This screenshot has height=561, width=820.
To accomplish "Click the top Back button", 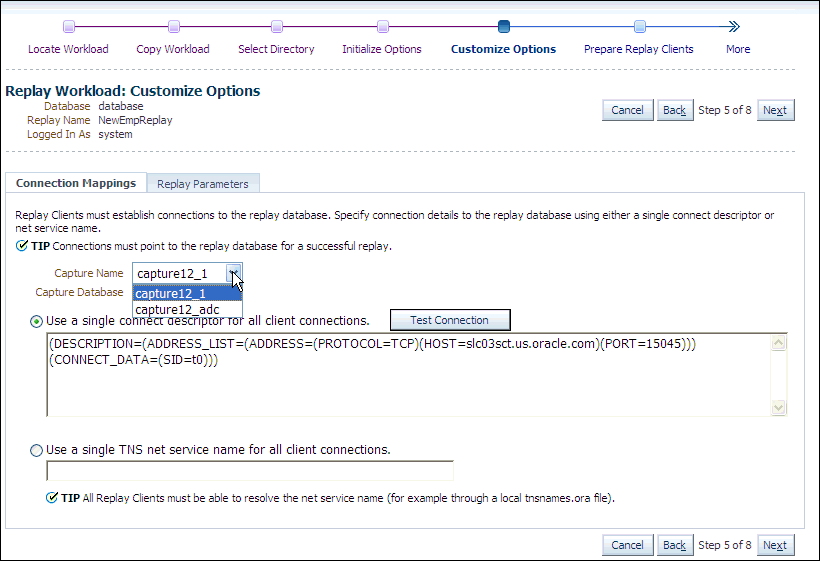I will pyautogui.click(x=674, y=110).
